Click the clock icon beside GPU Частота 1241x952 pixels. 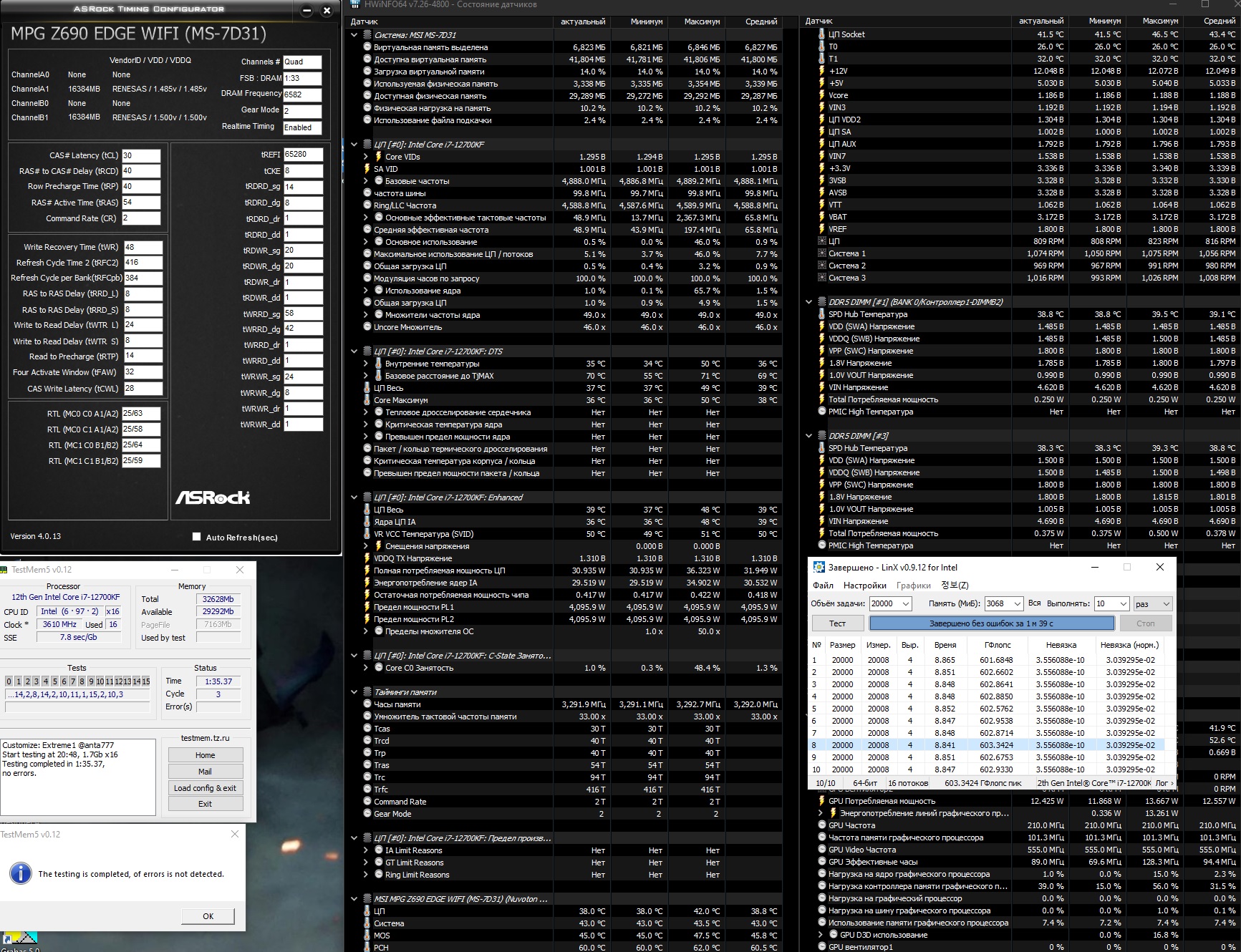point(821,825)
